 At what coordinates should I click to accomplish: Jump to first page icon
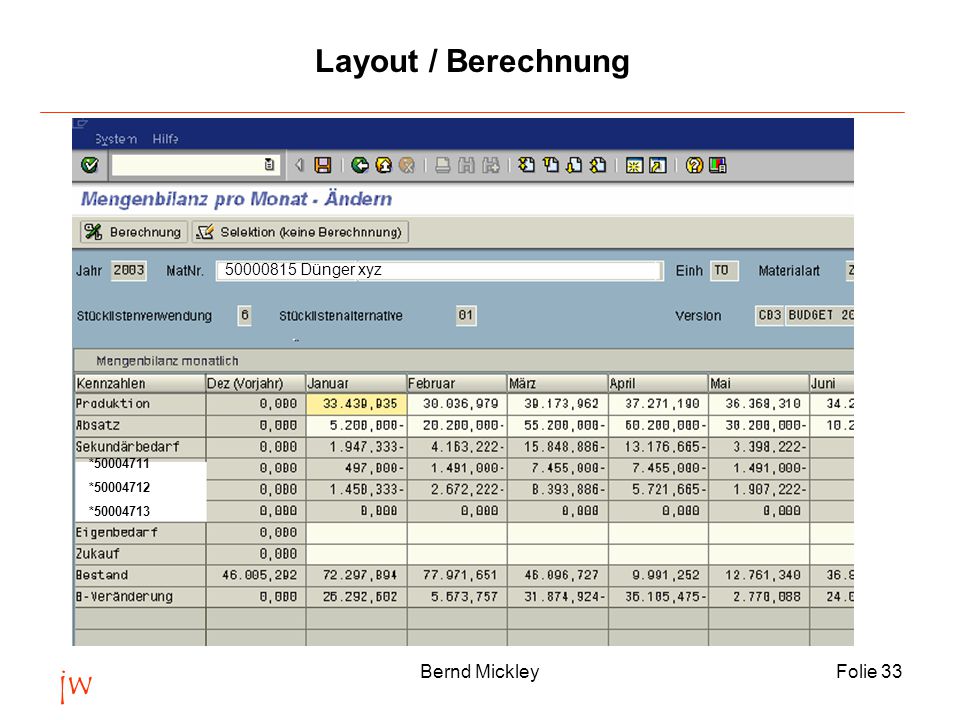527,165
